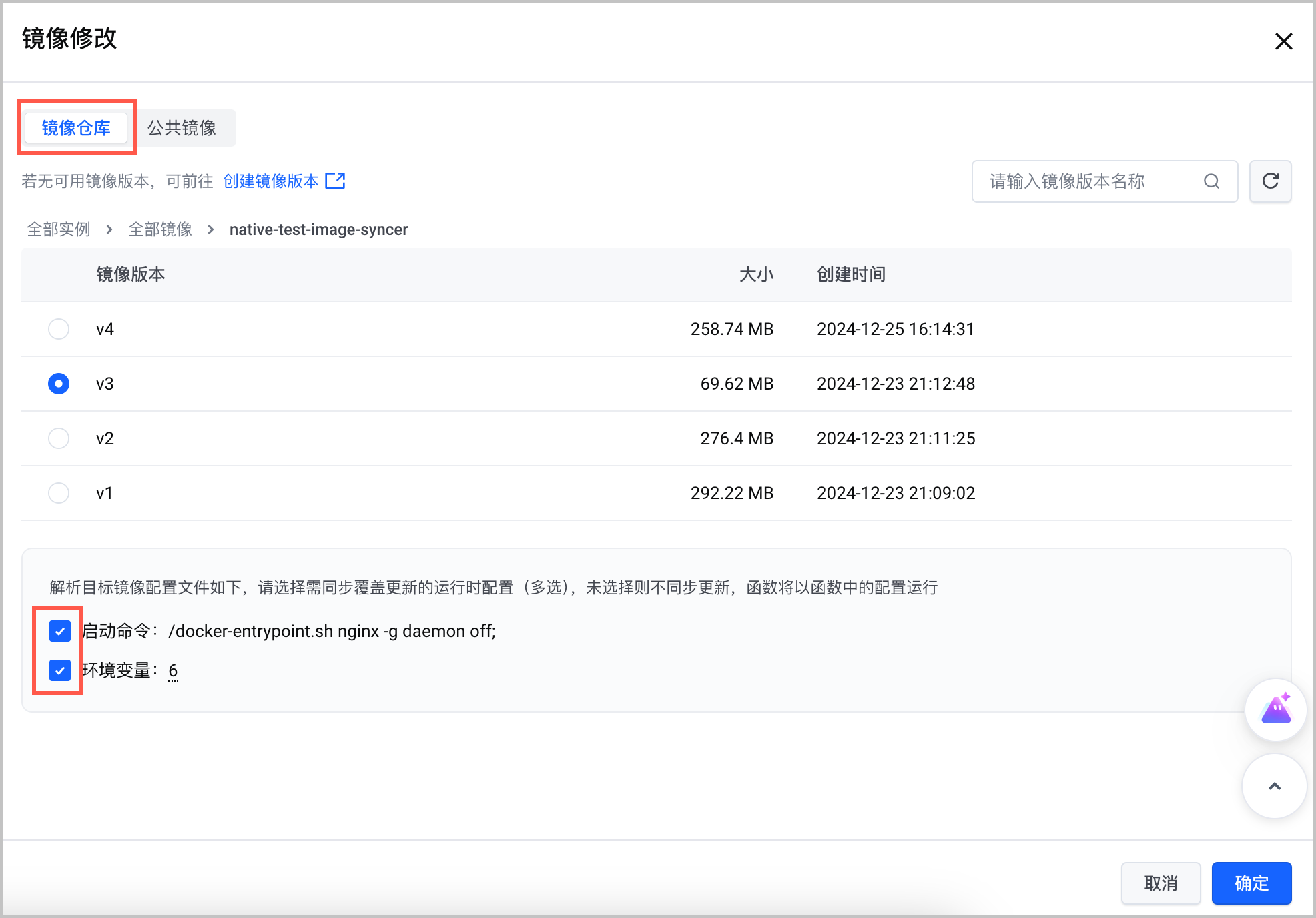Click the /docker-entrypoint.sh nginx command text
The height and width of the screenshot is (918, 1316).
pyautogui.click(x=332, y=631)
